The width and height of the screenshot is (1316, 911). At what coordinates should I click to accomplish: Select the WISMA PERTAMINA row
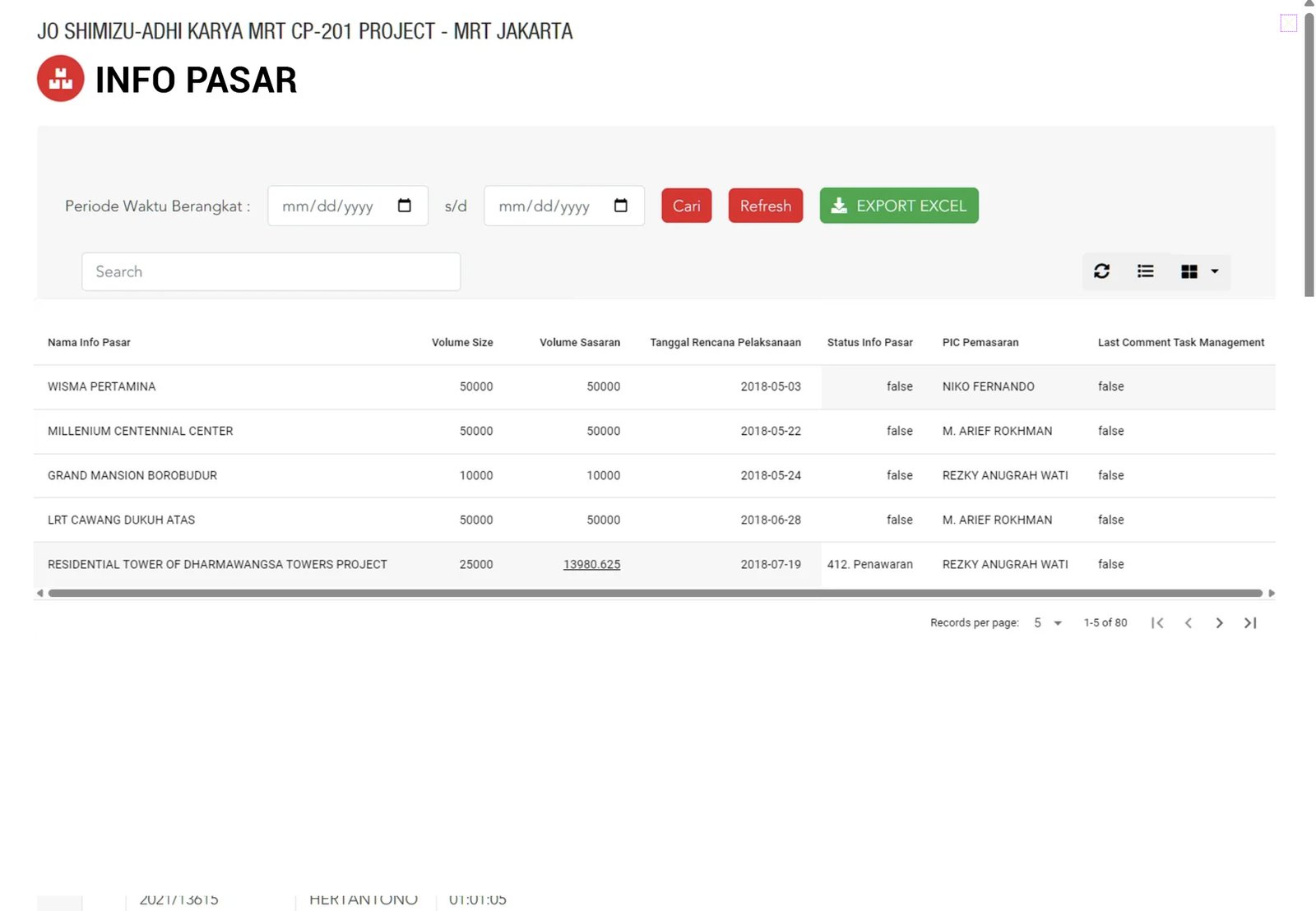click(x=102, y=386)
